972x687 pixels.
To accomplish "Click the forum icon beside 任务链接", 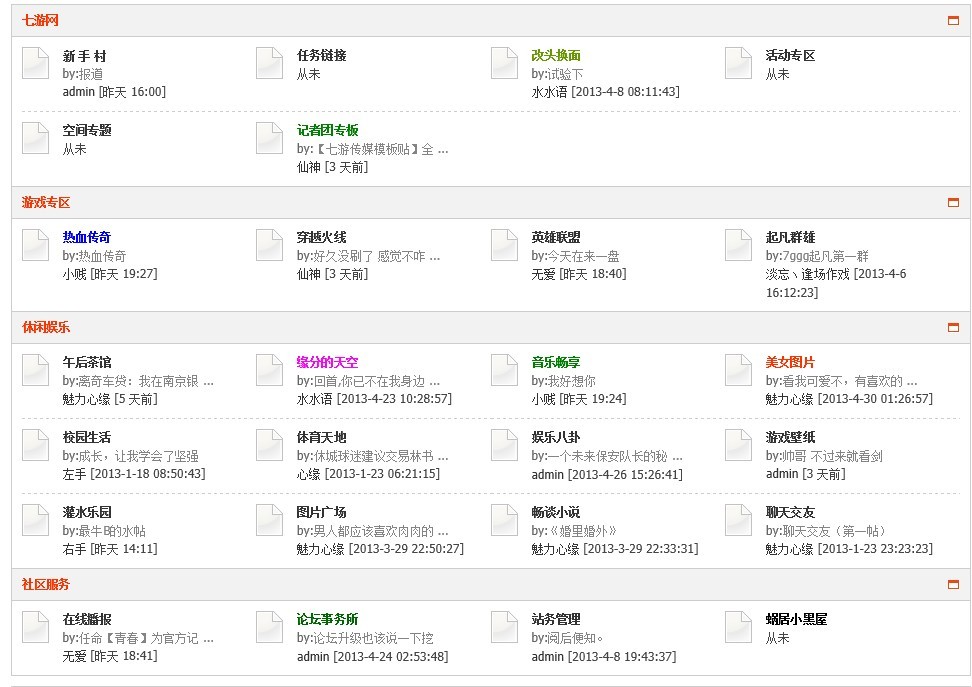I will (x=270, y=63).
